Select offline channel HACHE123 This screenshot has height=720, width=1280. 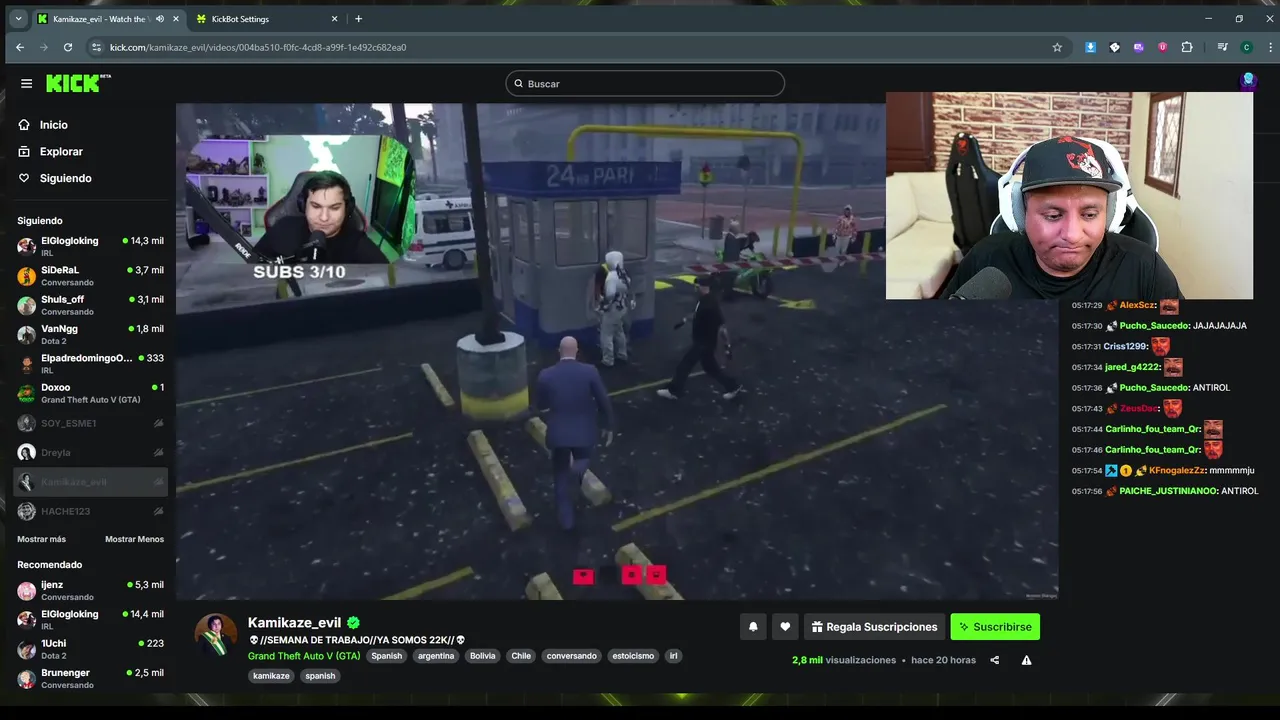click(x=90, y=511)
